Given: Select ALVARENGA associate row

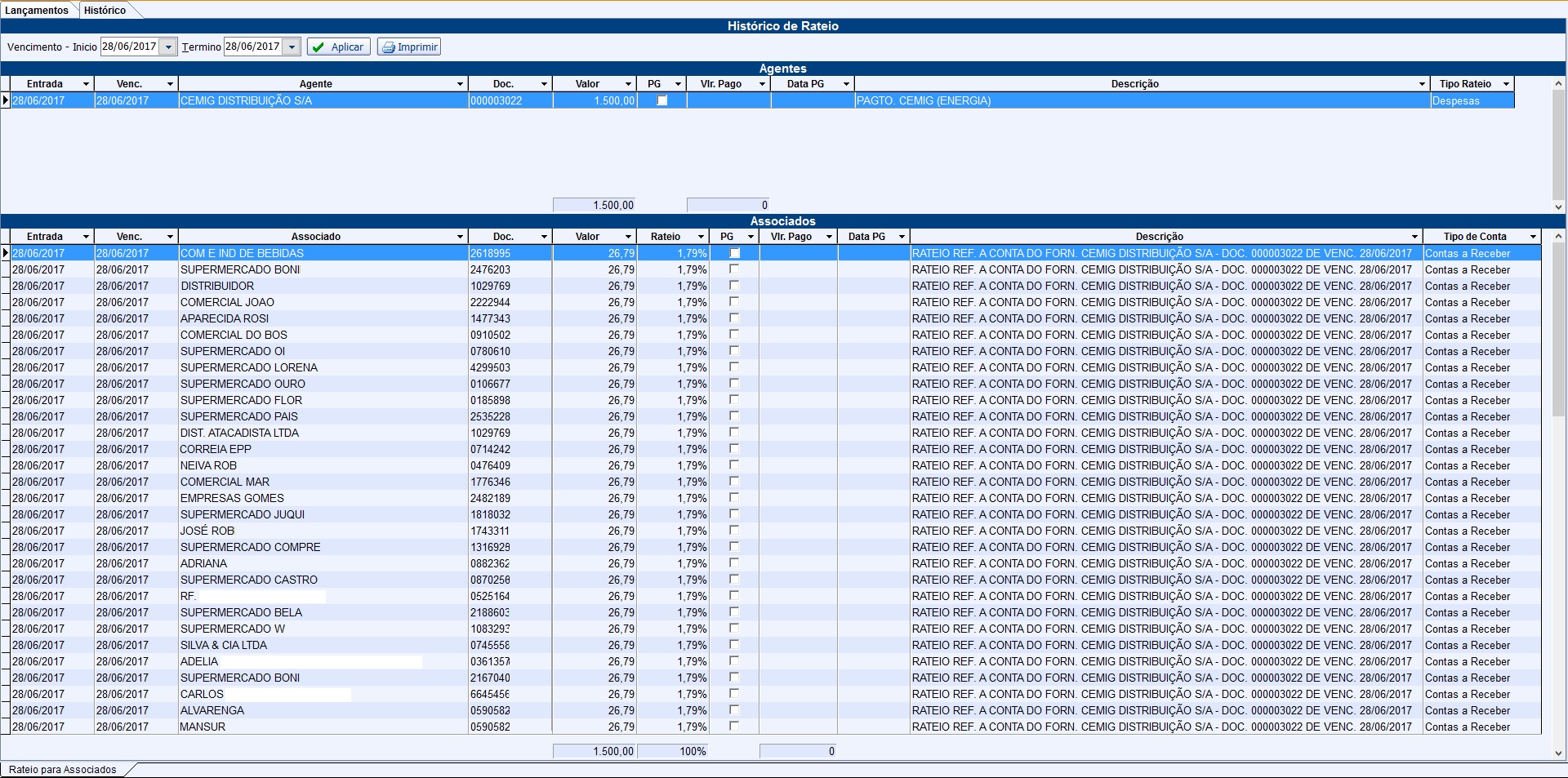Looking at the screenshot, I should click(x=771, y=710).
